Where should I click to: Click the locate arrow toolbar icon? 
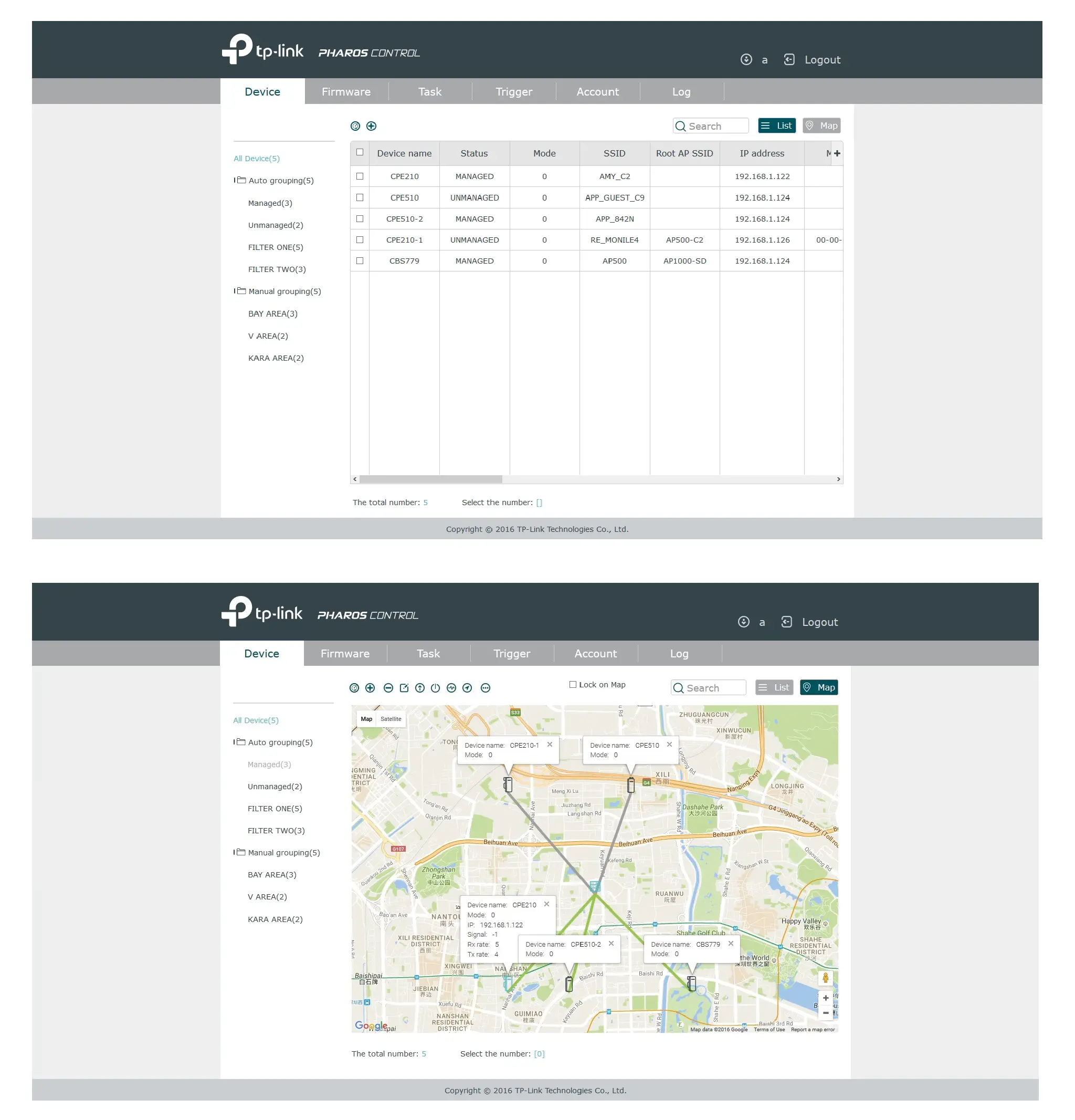[467, 687]
